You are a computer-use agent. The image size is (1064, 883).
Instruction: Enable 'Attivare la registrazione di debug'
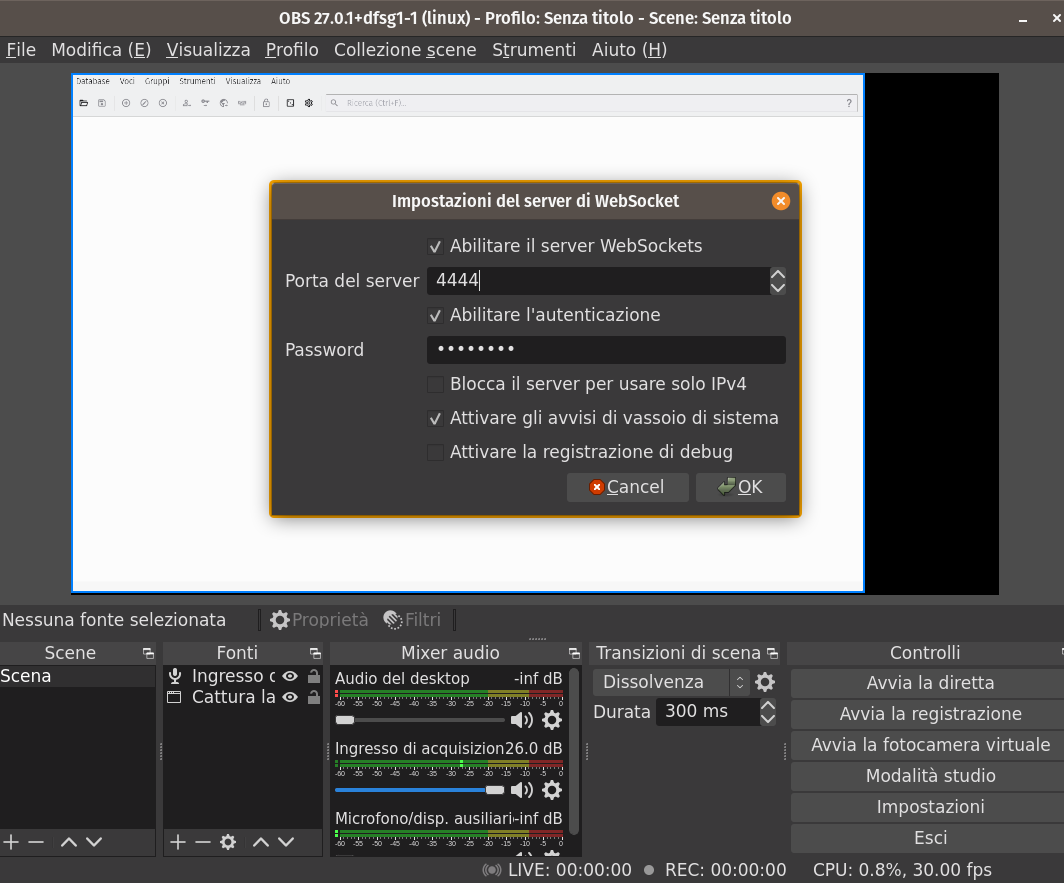point(436,452)
